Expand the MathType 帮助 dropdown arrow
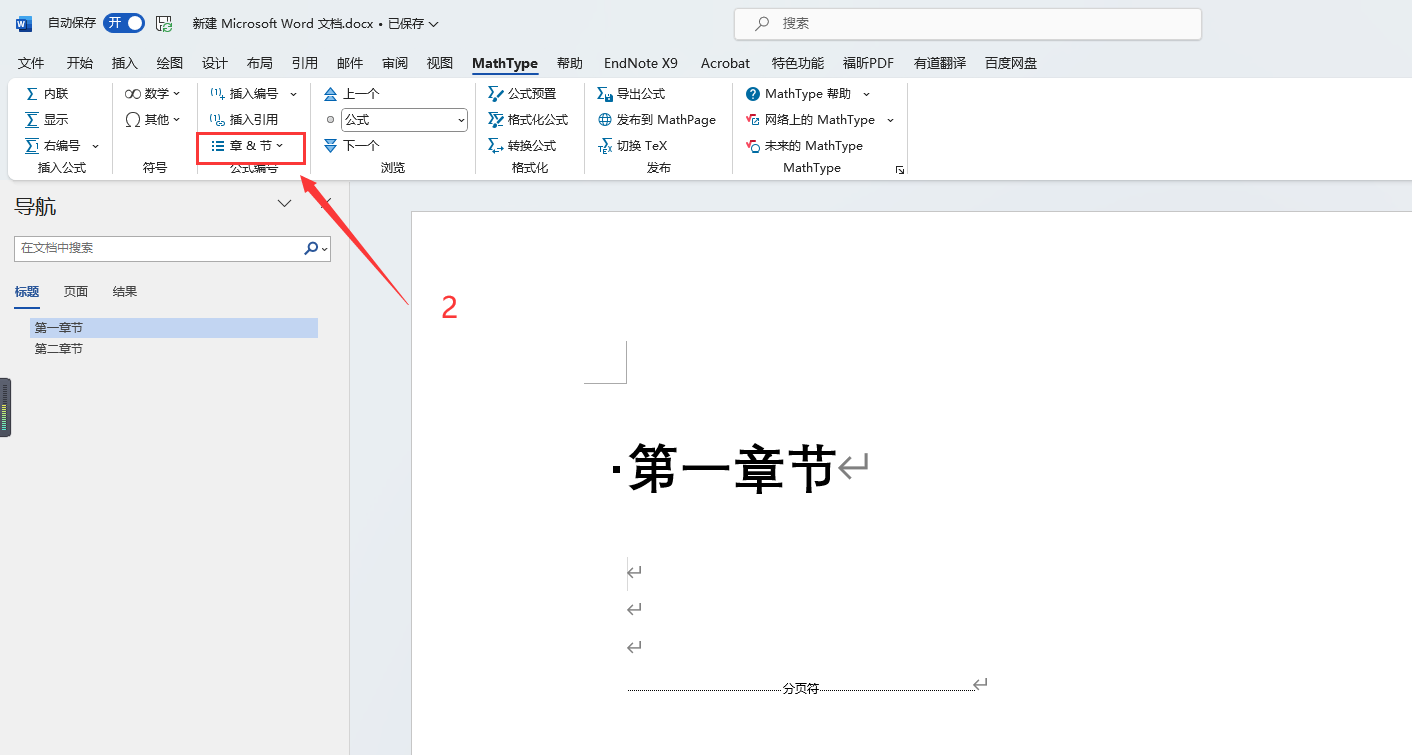1412x755 pixels. pos(866,93)
